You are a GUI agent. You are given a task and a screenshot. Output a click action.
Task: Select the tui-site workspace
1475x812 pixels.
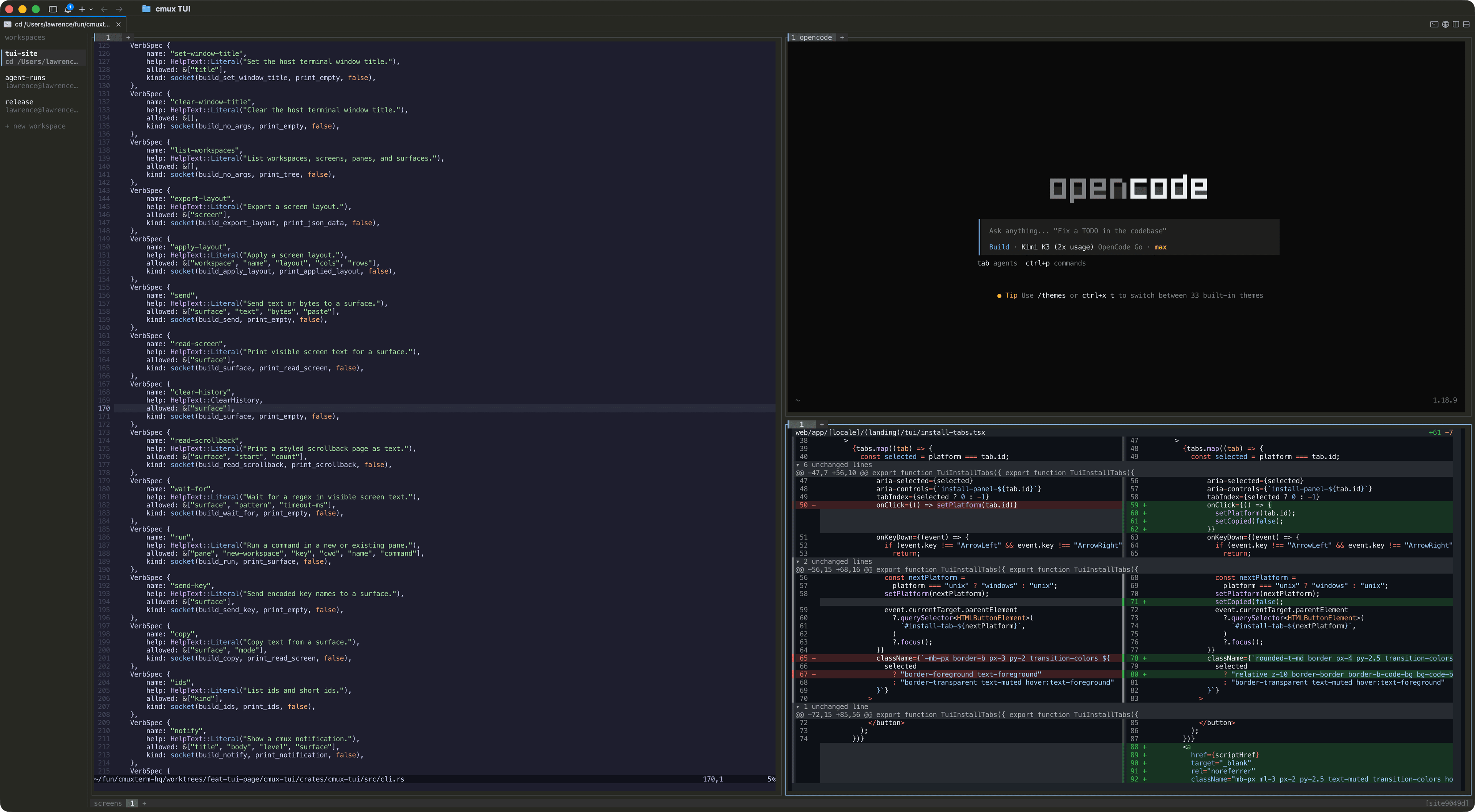click(x=43, y=57)
